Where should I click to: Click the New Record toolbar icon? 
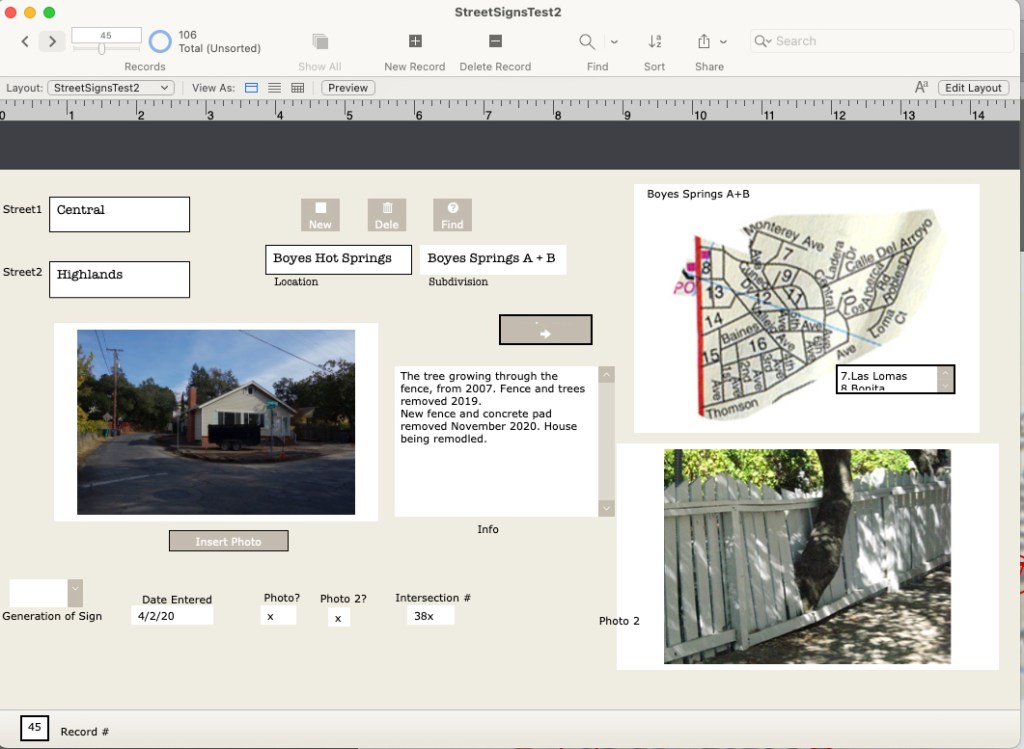[415, 41]
